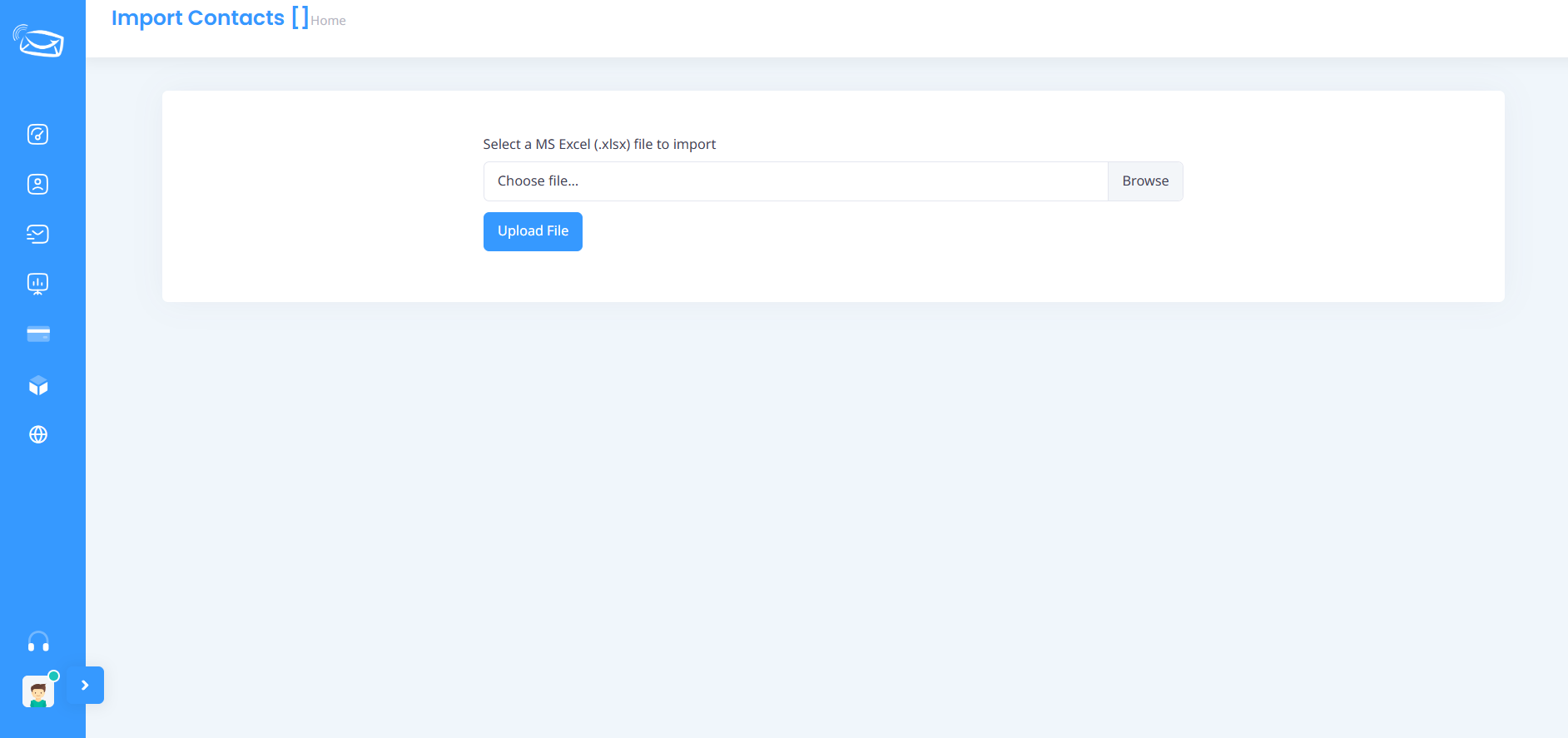Open the billing credit card icon

(38, 334)
